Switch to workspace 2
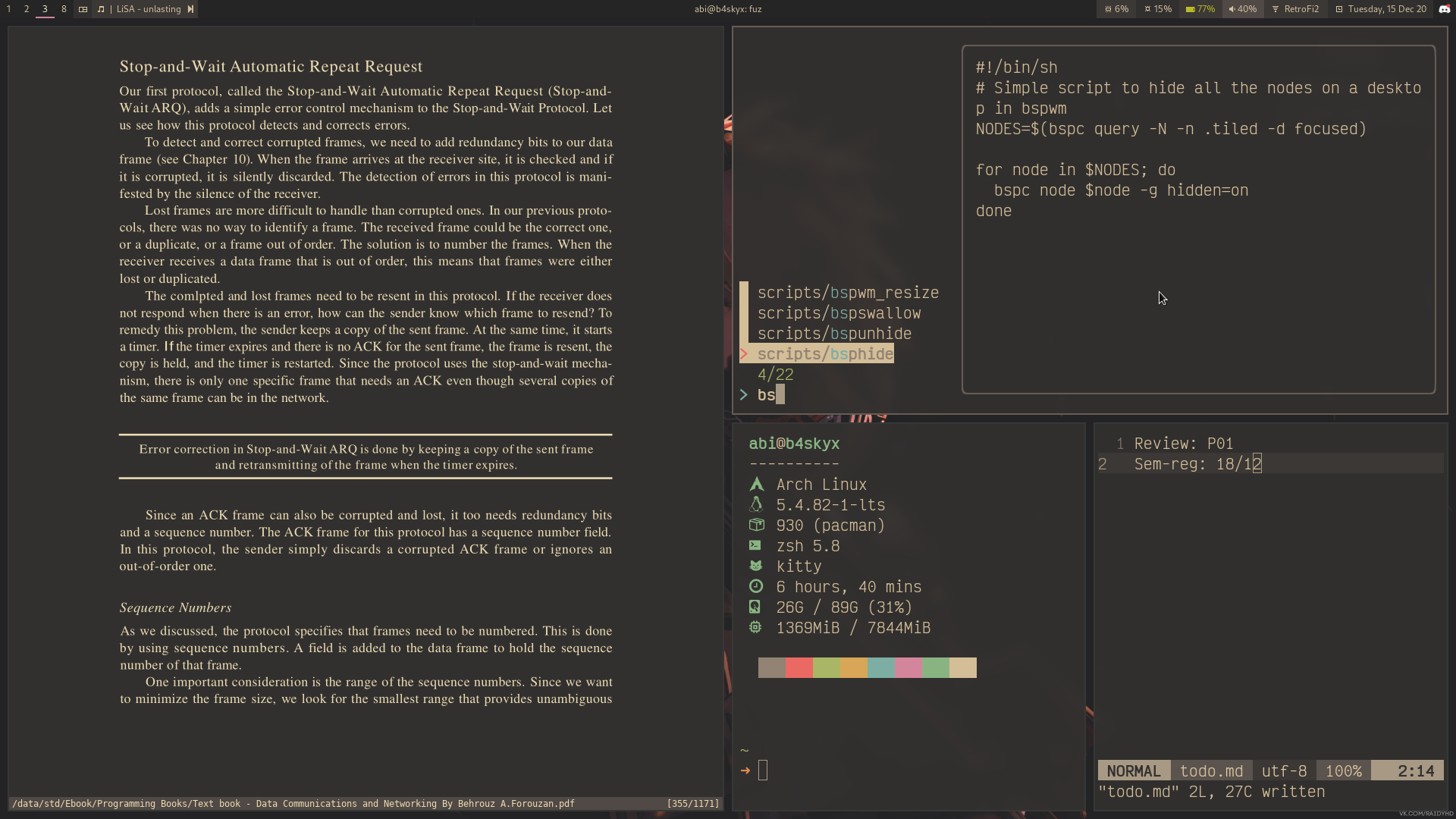Image resolution: width=1456 pixels, height=819 pixels. tap(27, 9)
